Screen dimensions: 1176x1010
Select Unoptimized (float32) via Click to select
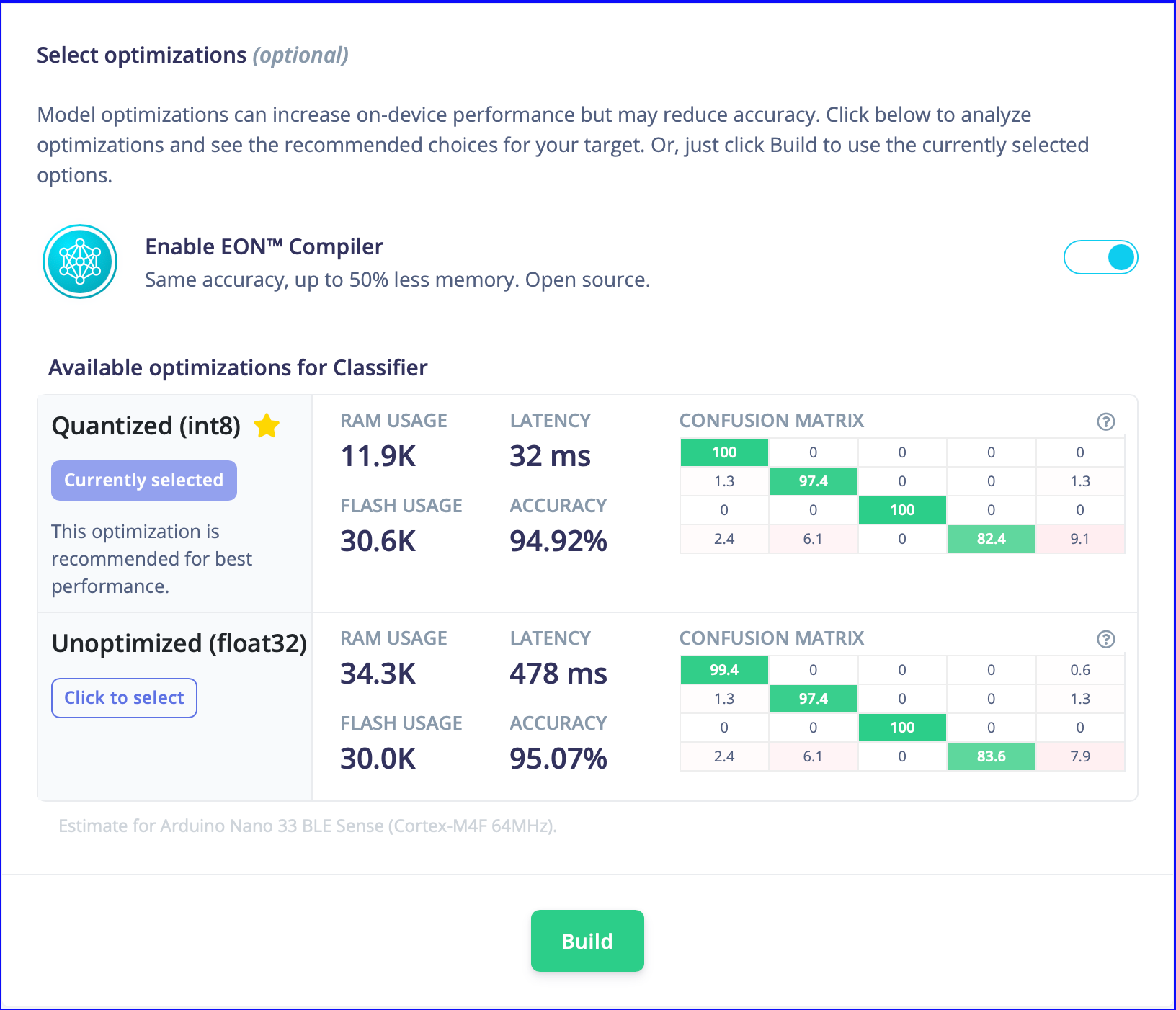124,698
